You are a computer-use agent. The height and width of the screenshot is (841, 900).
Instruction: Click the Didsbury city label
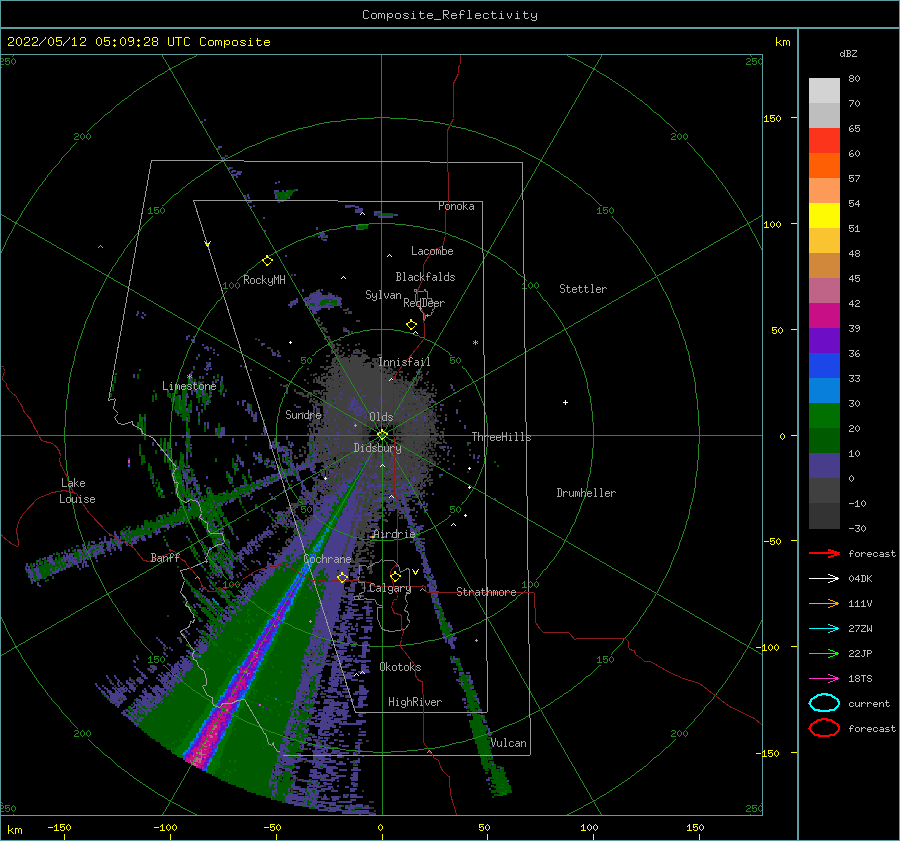378,448
